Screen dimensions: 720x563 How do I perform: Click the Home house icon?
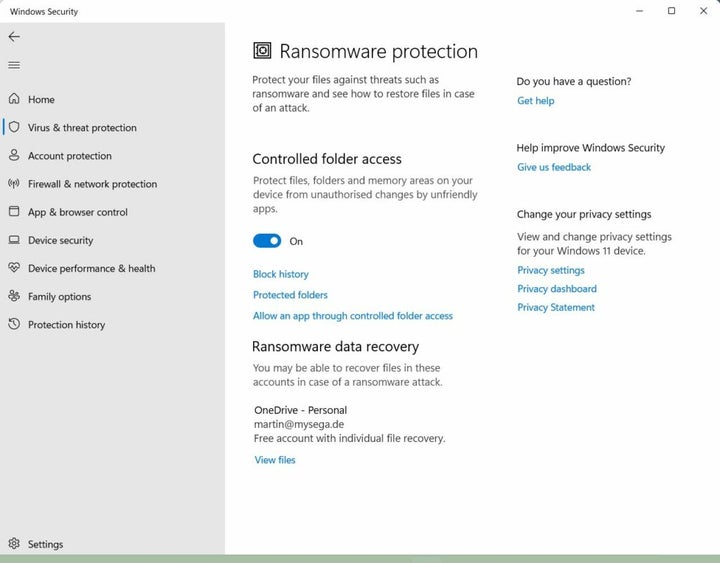point(14,99)
